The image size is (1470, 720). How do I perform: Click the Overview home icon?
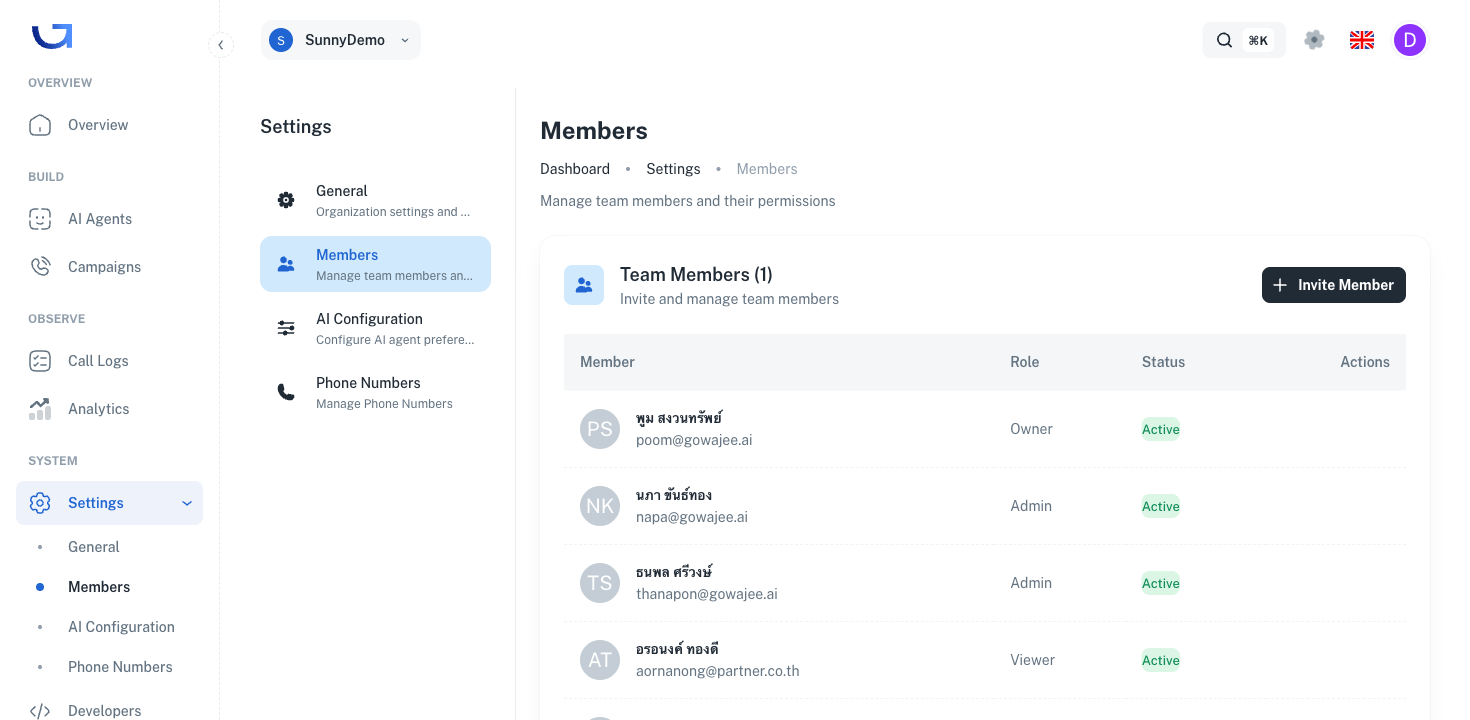[40, 125]
